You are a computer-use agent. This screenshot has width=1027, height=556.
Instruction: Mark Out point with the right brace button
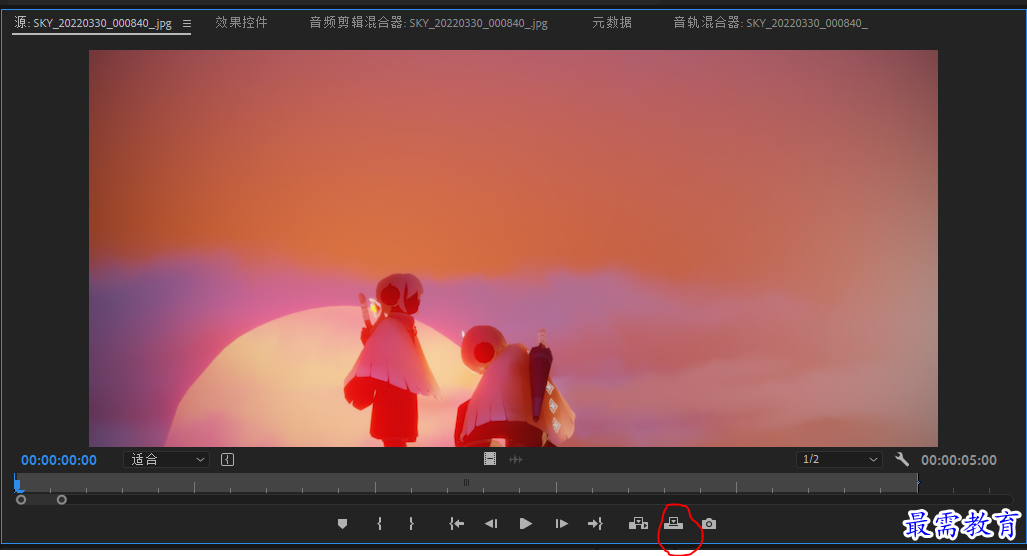click(411, 524)
